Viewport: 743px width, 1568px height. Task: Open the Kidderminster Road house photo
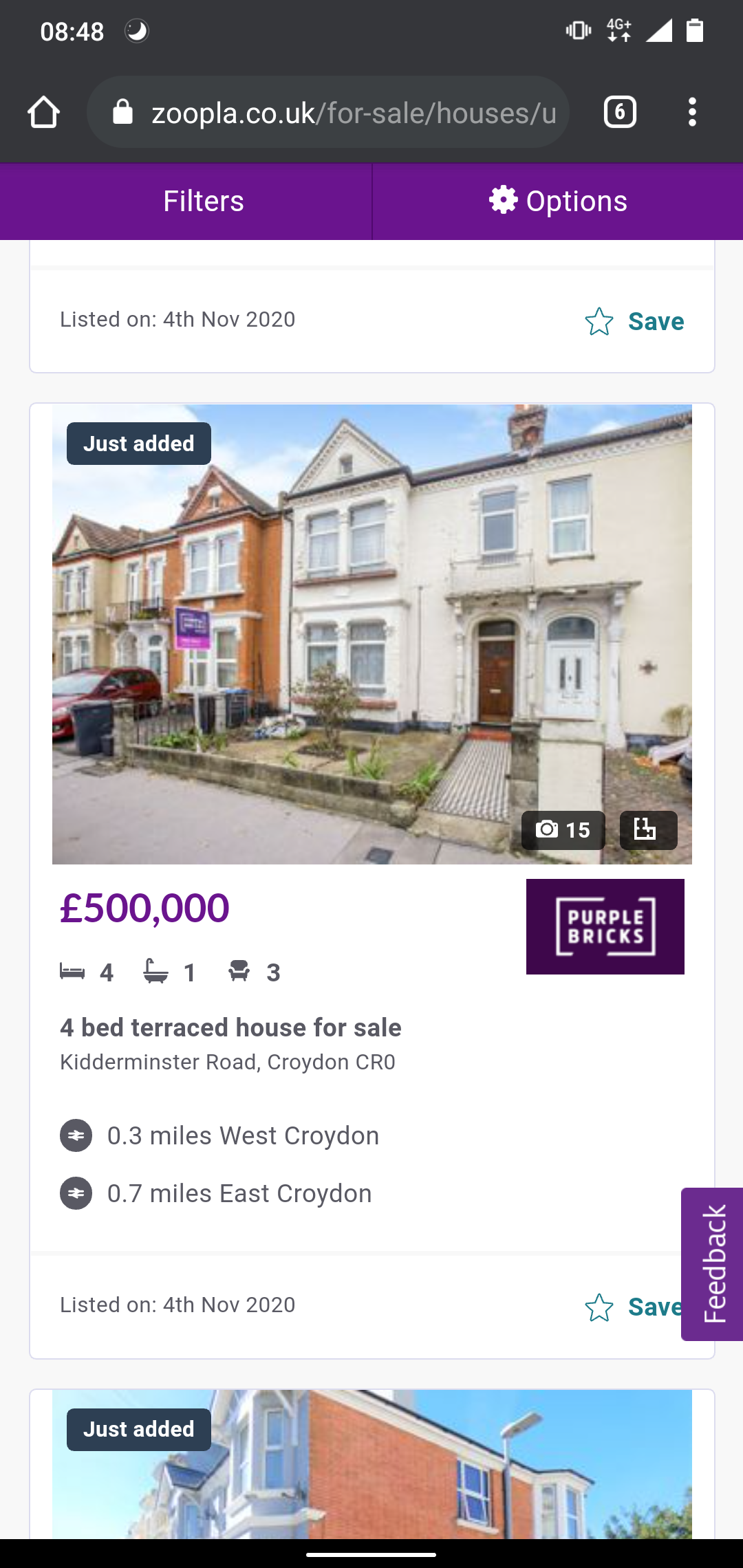(372, 634)
